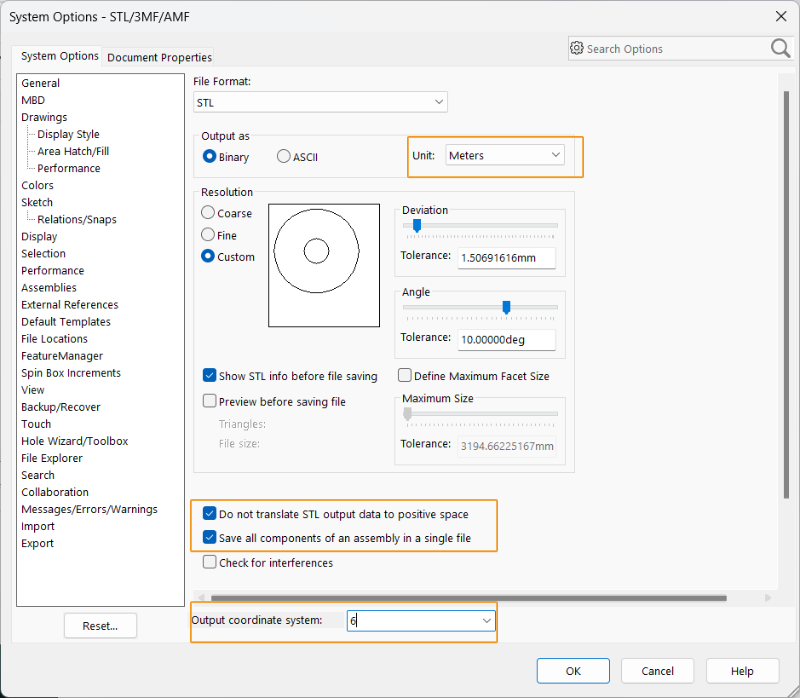Select Coarse resolution
Screen dimensions: 800x698
click(x=208, y=213)
